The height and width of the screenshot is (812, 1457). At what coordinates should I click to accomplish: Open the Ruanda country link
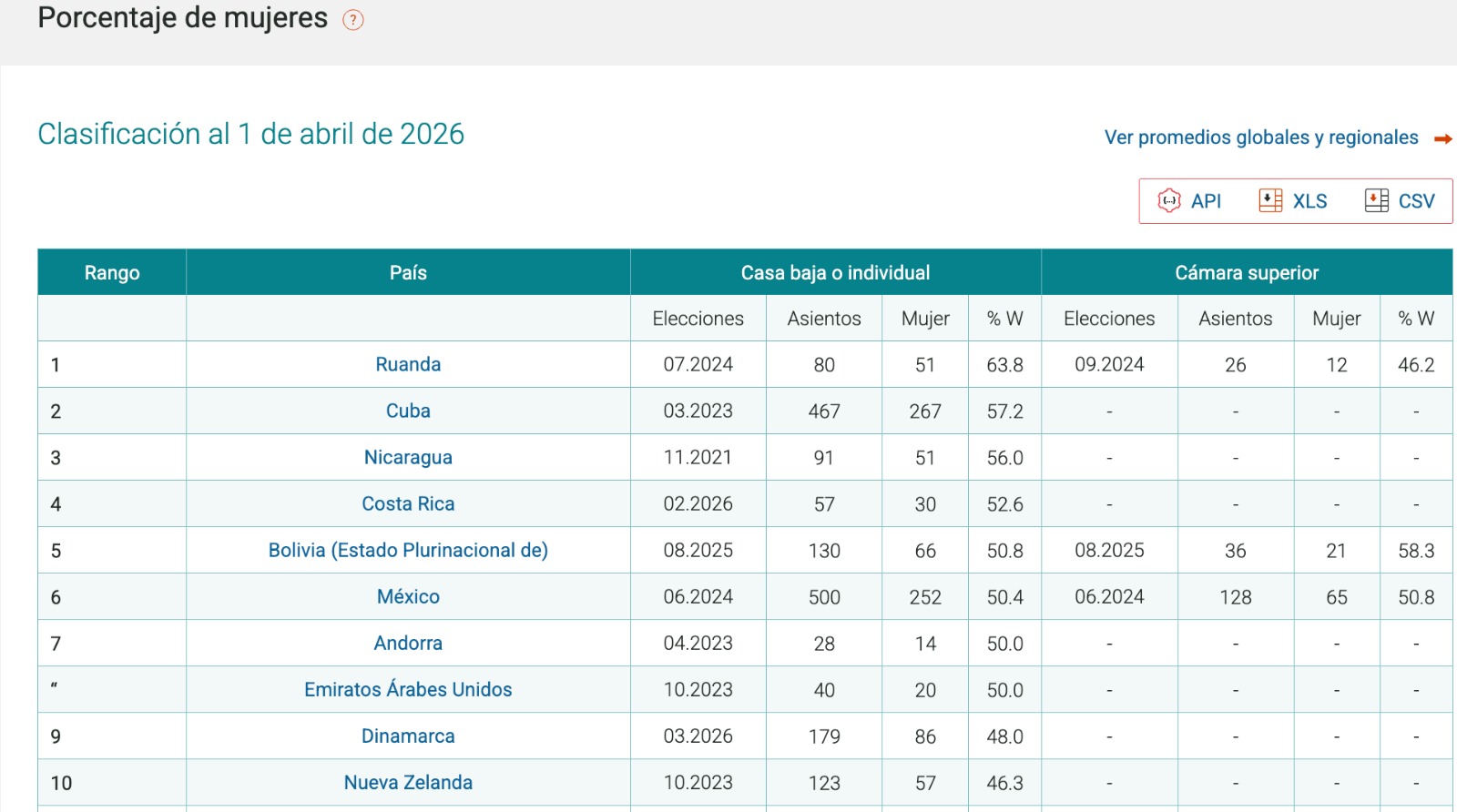coord(408,364)
